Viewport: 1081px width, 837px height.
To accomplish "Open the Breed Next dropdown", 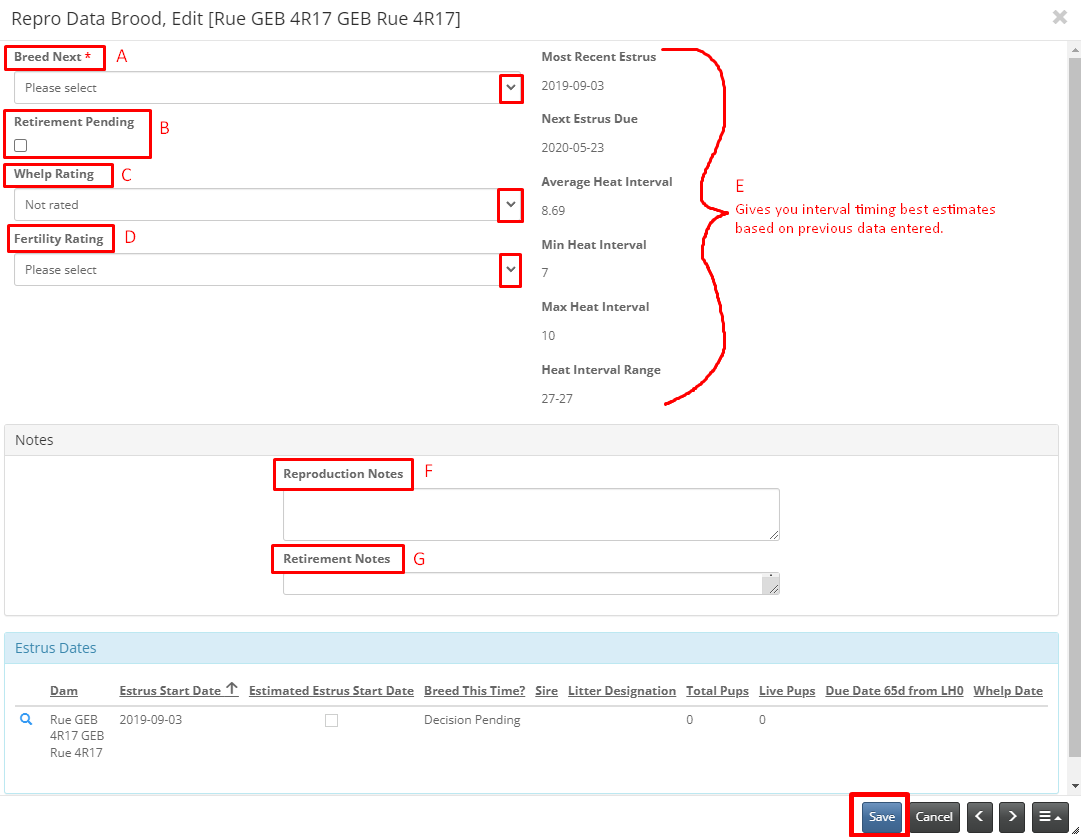I will [510, 88].
